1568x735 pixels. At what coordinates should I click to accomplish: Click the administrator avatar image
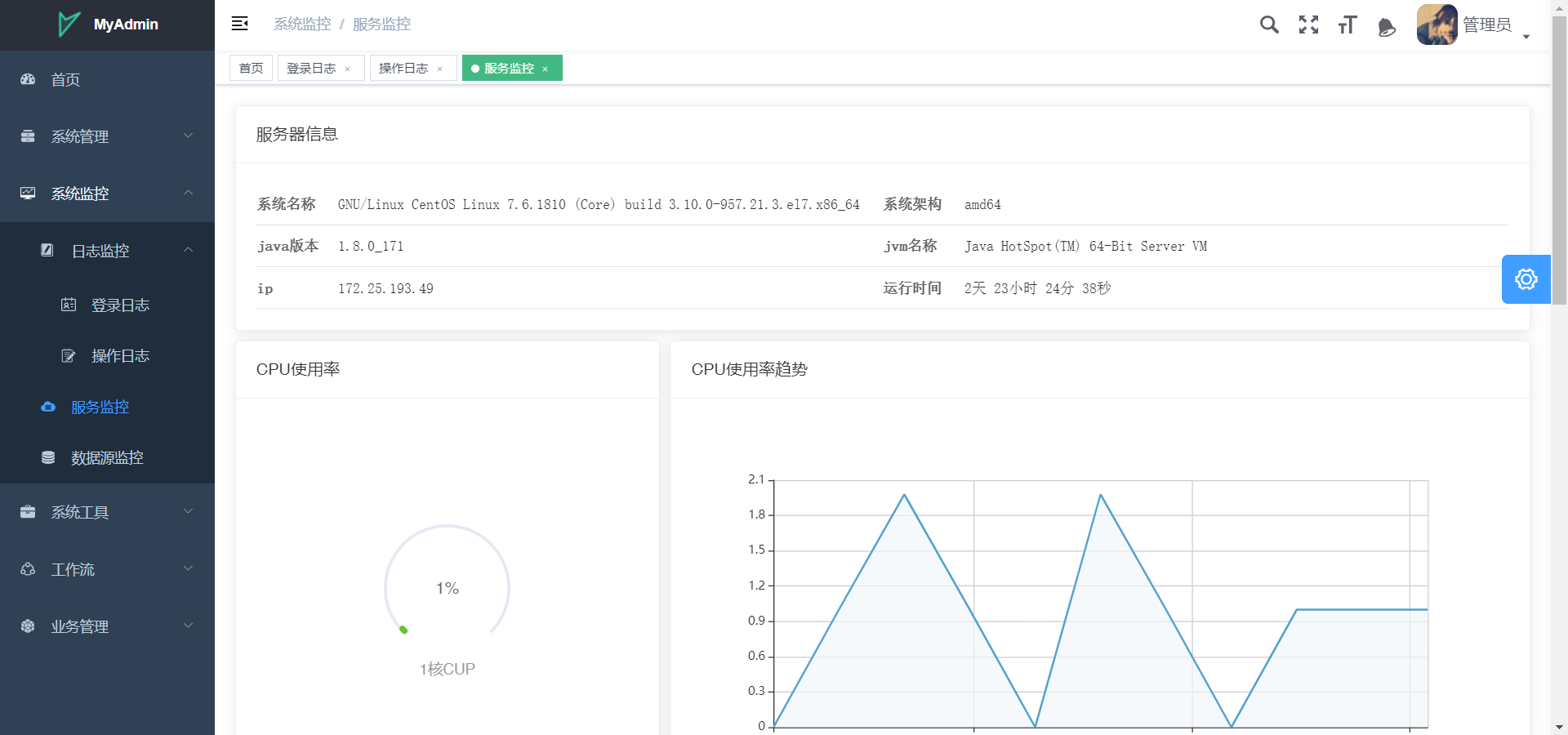(x=1437, y=24)
